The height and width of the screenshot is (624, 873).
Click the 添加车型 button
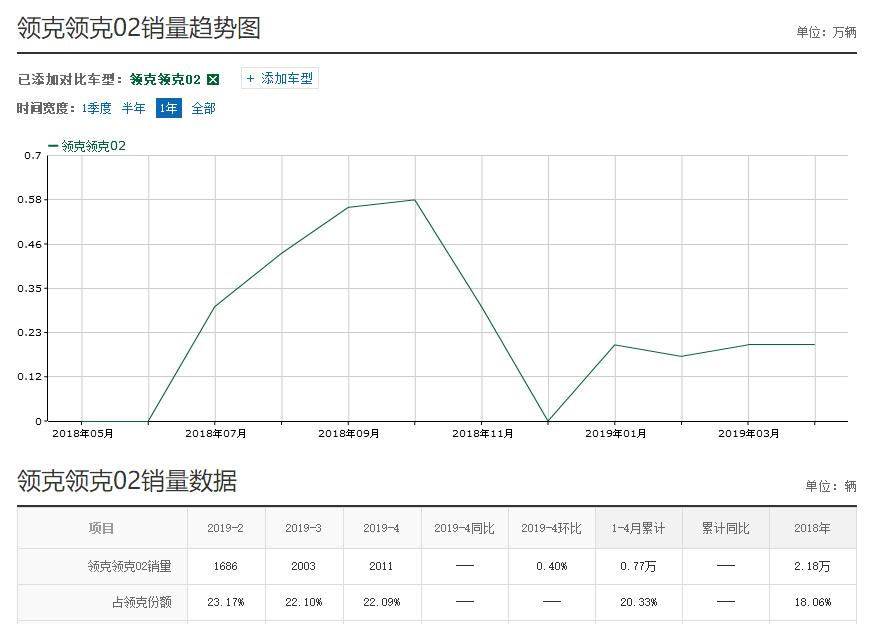[279, 78]
